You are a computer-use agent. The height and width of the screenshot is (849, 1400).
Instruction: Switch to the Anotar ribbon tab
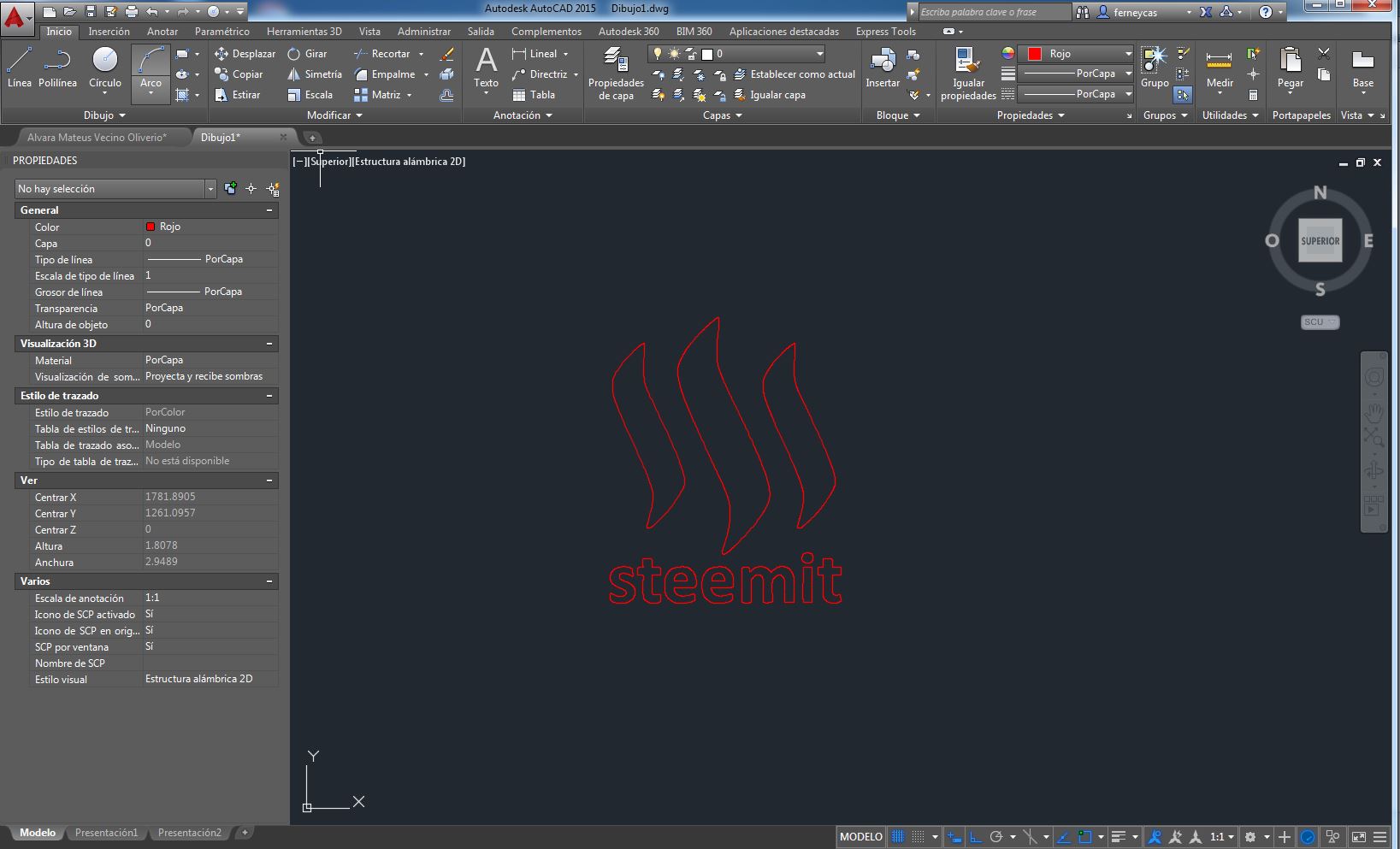point(162,32)
